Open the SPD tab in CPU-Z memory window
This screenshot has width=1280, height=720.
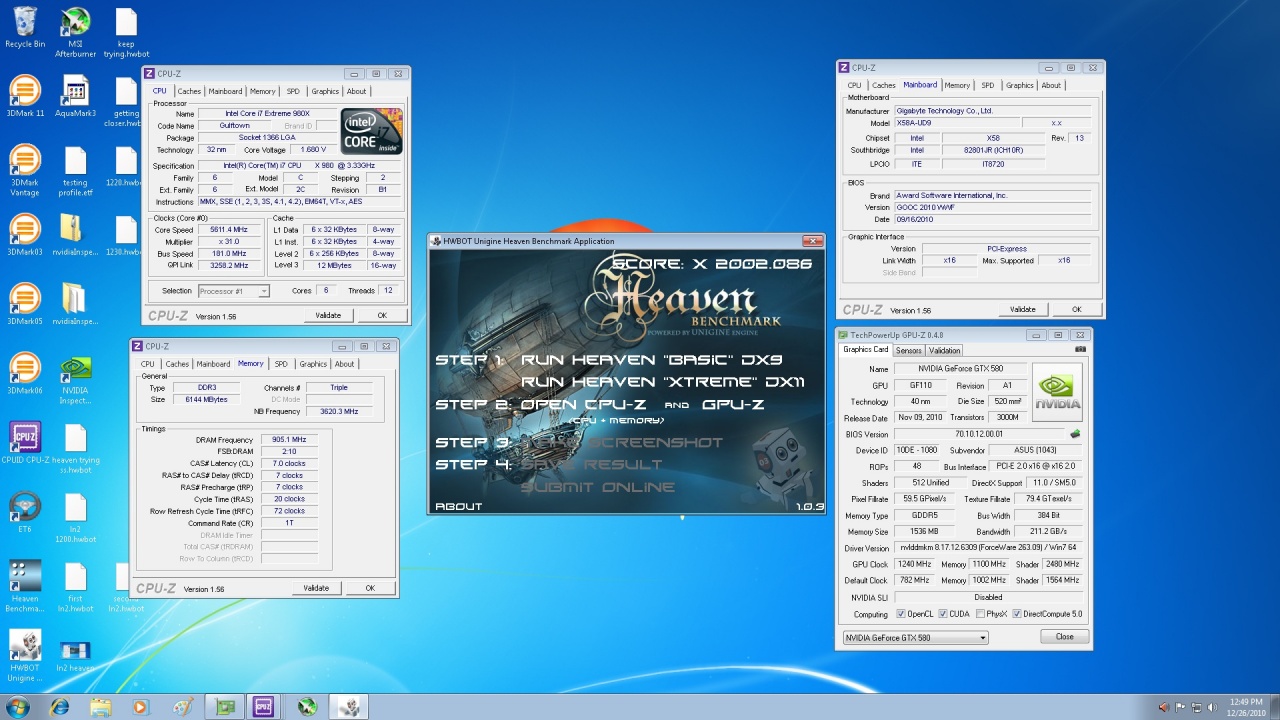[281, 364]
